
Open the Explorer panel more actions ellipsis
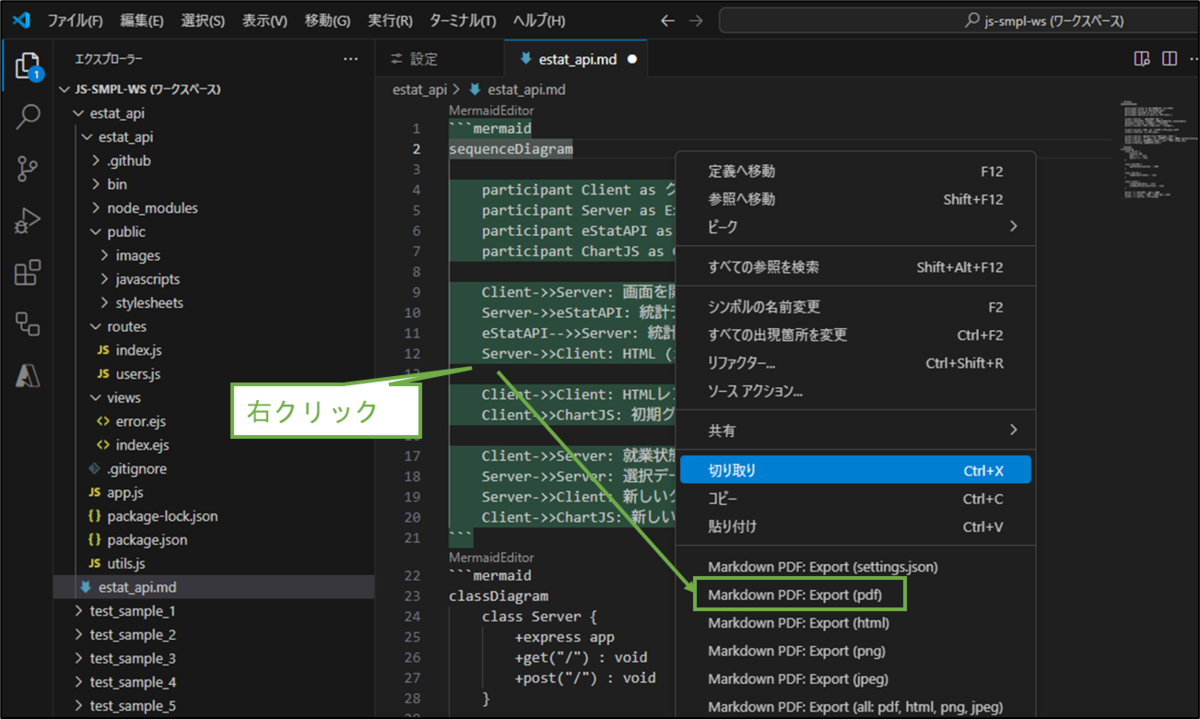tap(350, 59)
